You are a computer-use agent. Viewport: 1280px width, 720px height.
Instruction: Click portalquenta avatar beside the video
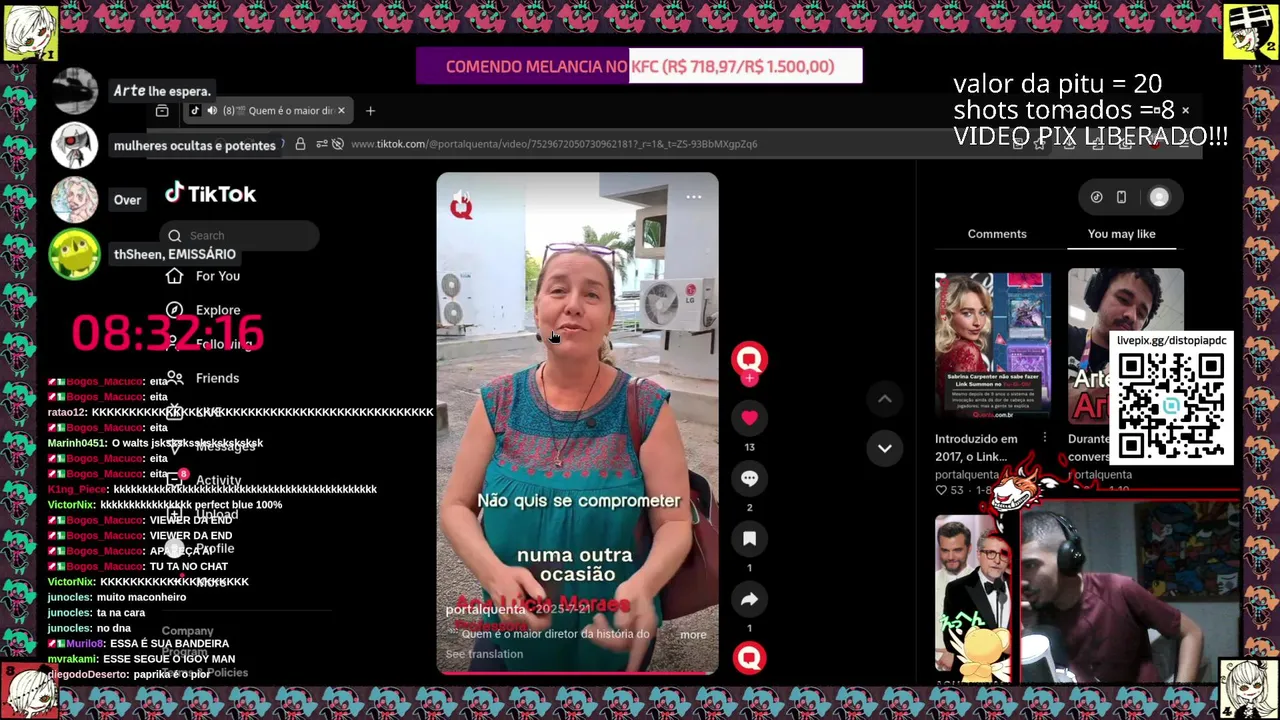(x=749, y=359)
